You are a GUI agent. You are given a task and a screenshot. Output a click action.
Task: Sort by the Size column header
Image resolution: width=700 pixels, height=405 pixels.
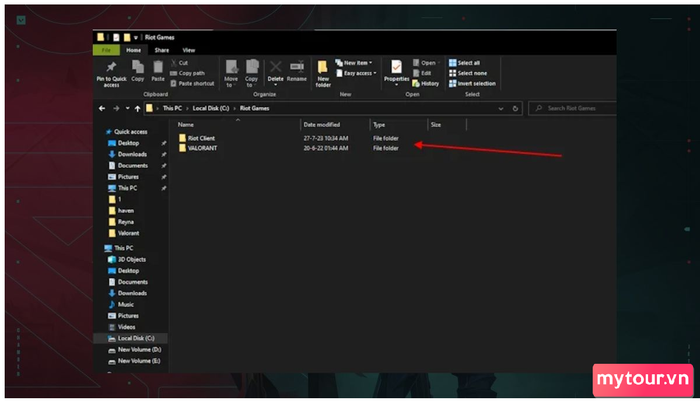(x=436, y=125)
